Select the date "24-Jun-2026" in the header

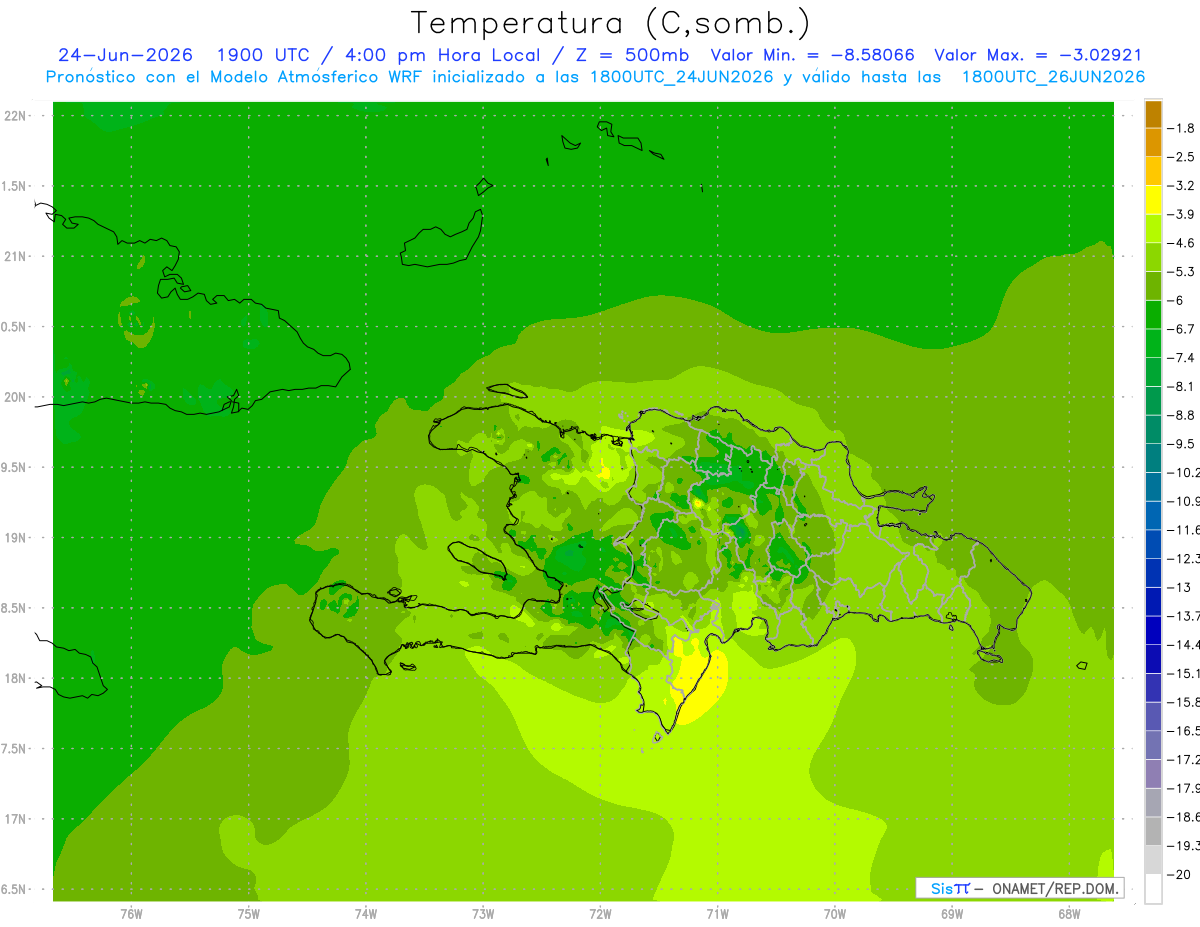126,55
